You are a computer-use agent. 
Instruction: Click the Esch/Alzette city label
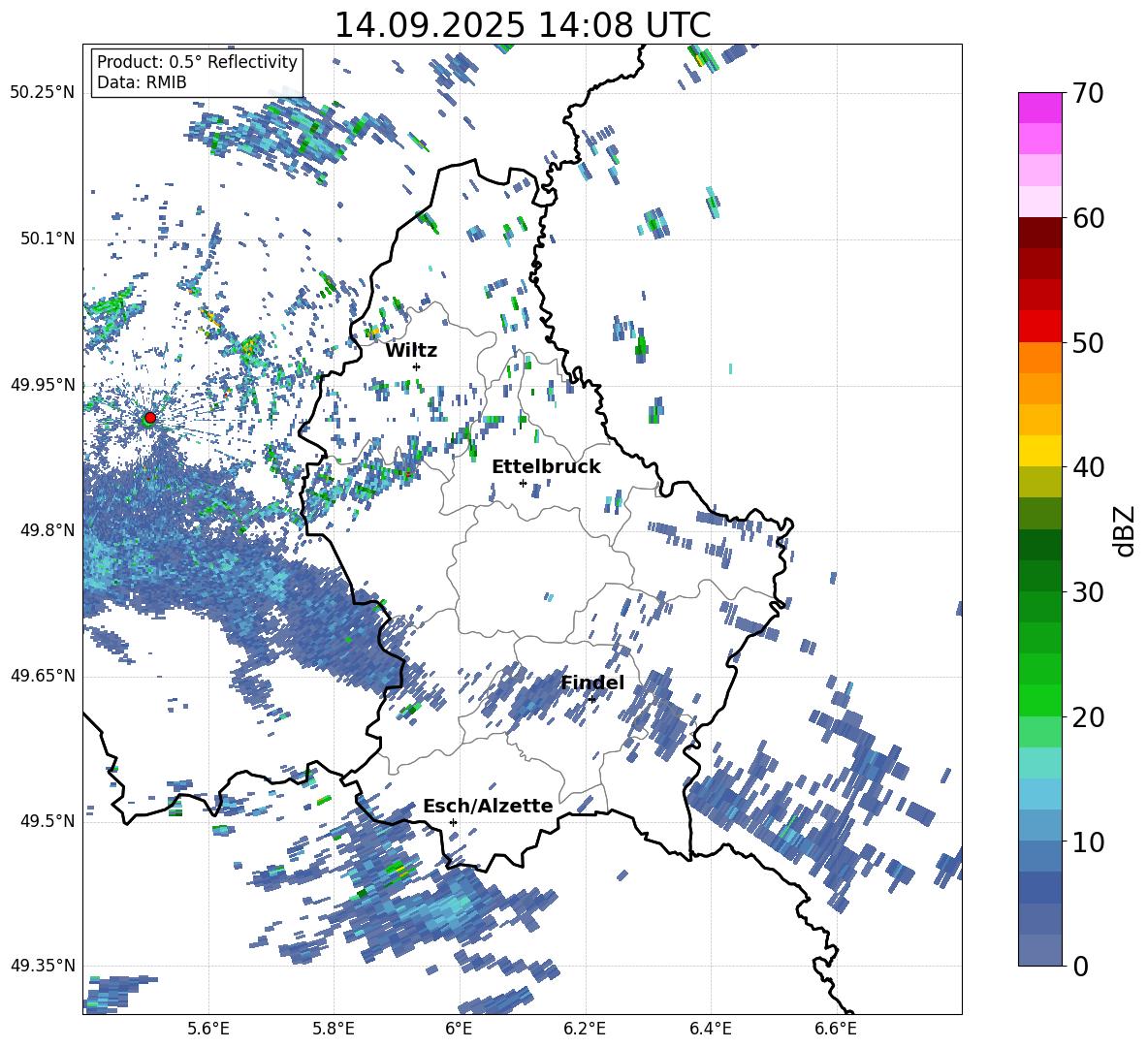[x=488, y=806]
